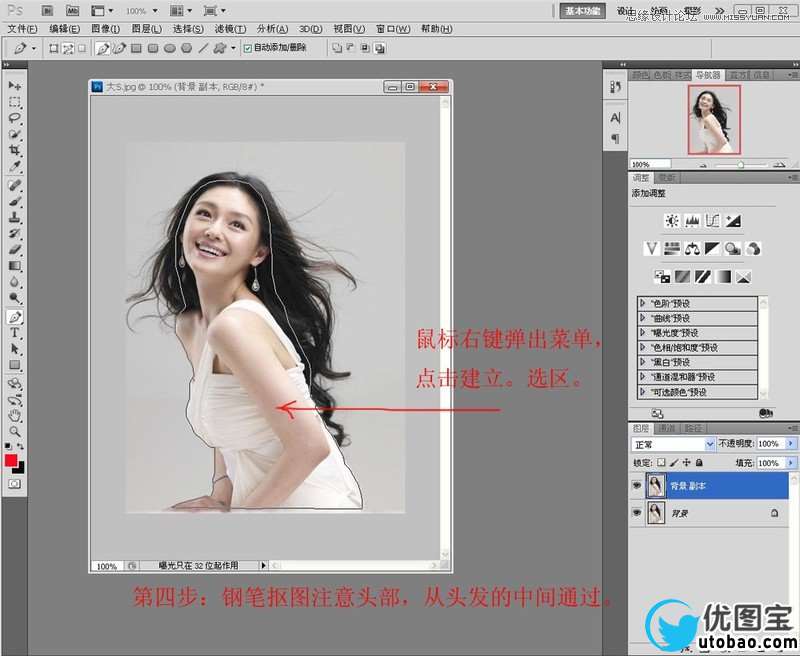Hide the 背景 副本 layer eye icon
This screenshot has width=800, height=656.
(636, 485)
